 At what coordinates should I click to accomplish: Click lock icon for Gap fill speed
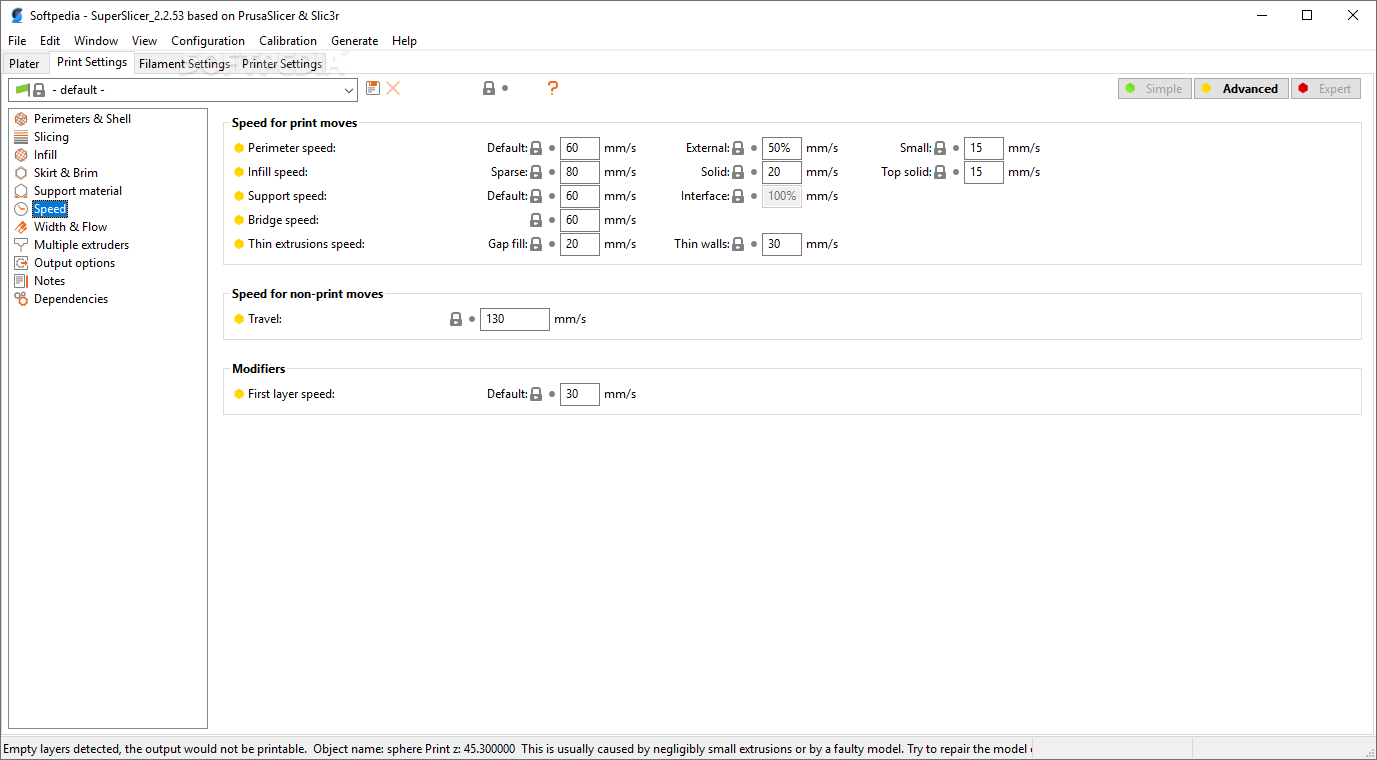click(536, 244)
